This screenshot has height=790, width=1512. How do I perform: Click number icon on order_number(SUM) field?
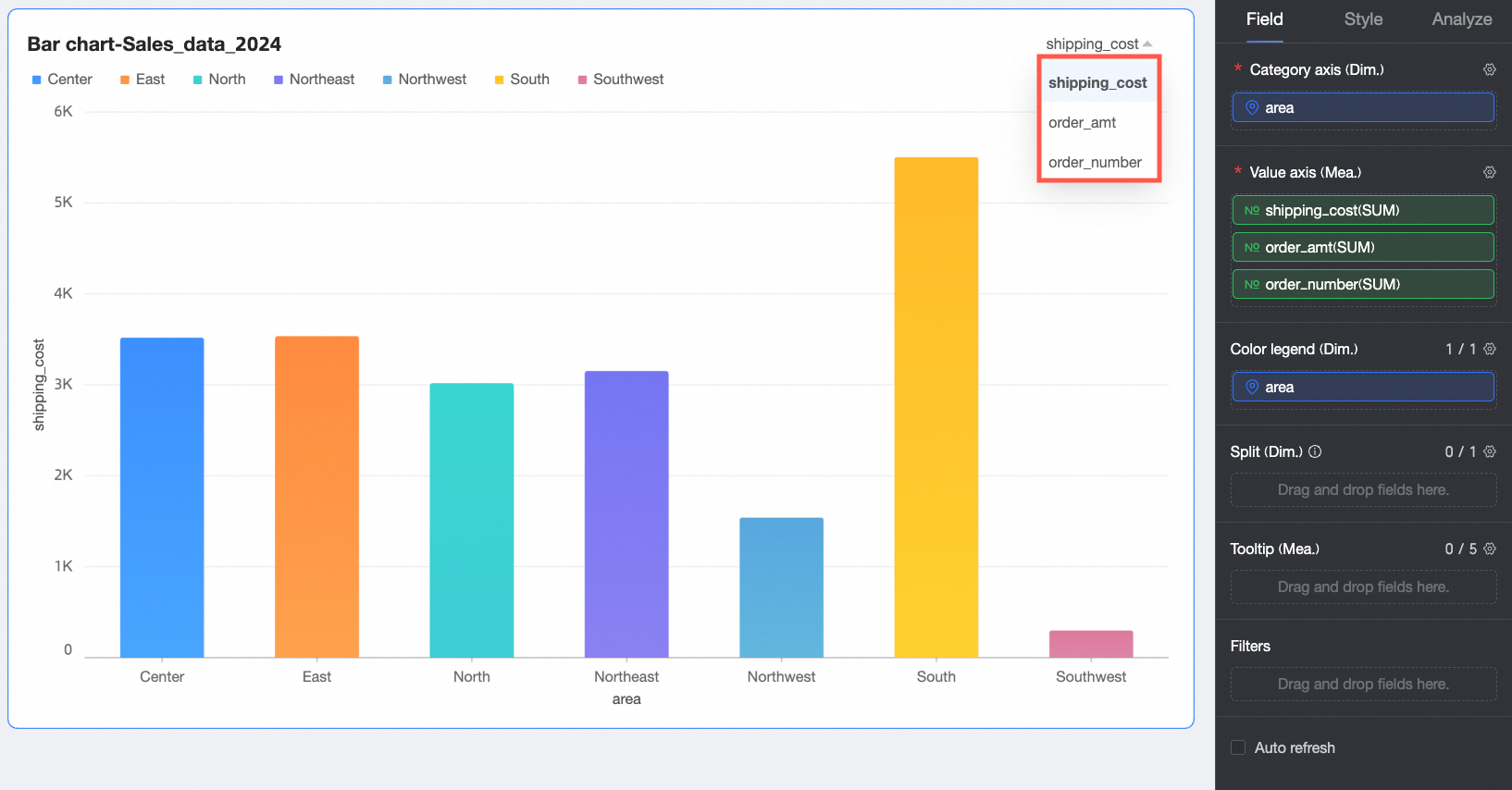1251,284
